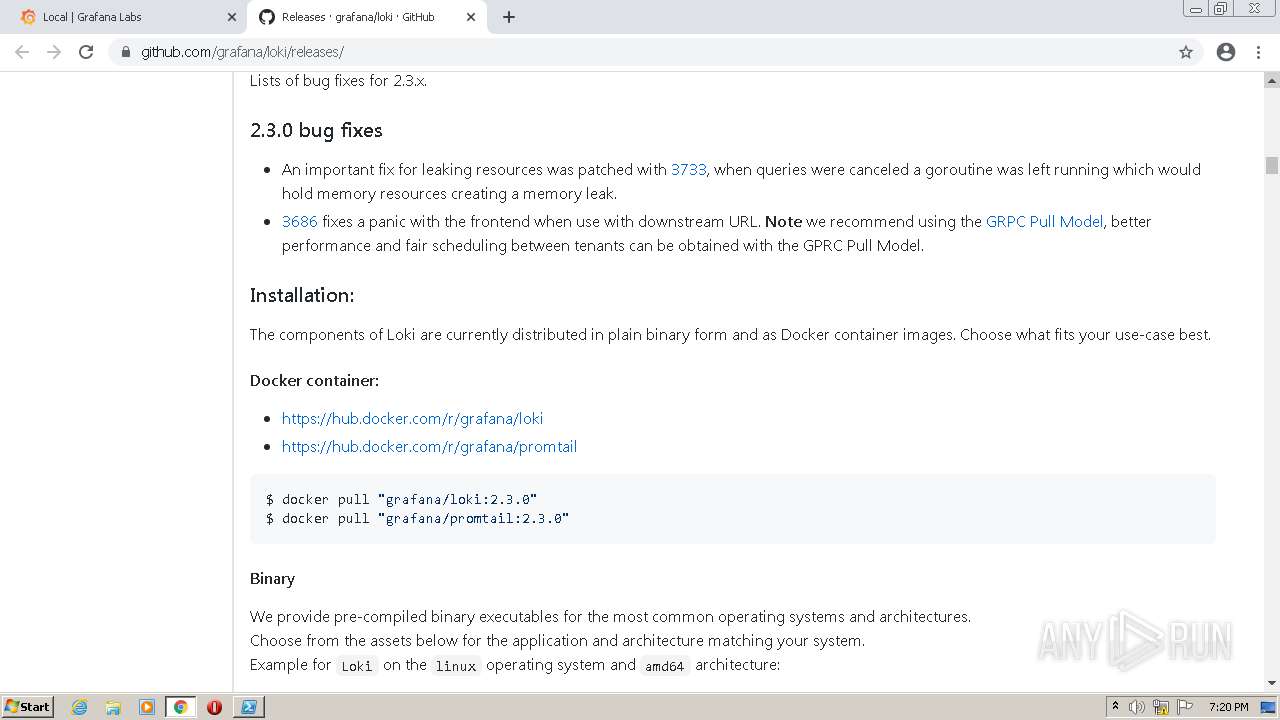Restore down the browser window
This screenshot has width=1280, height=720.
coord(1221,9)
